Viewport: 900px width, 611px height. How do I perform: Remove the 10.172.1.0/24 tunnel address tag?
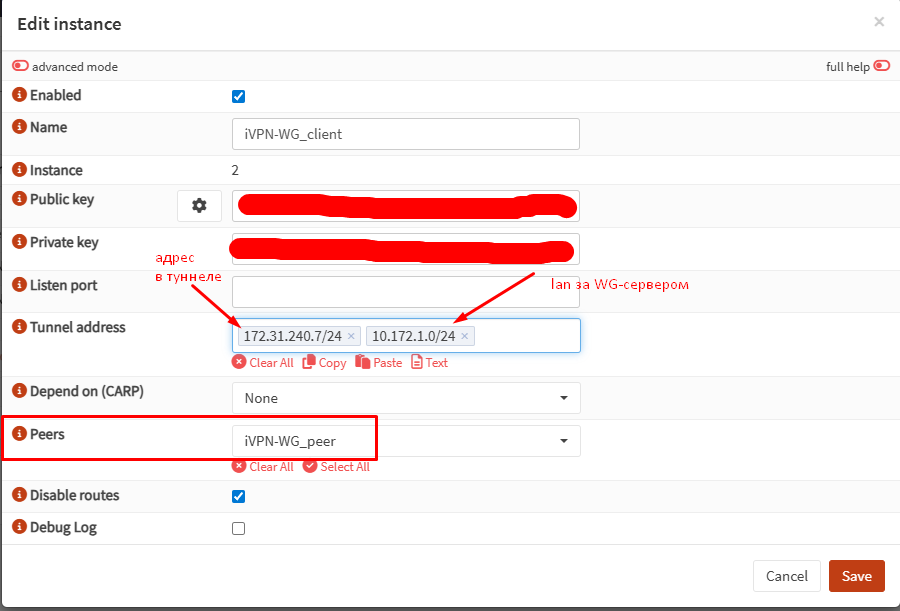(465, 337)
